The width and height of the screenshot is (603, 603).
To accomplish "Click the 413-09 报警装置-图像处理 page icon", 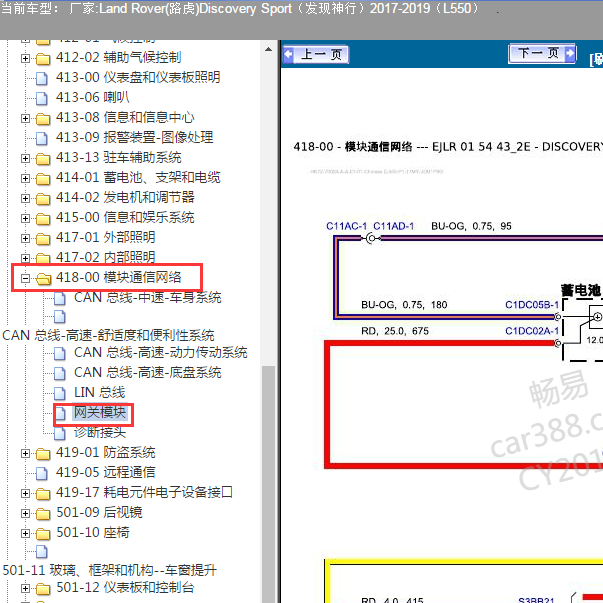I will click(42, 138).
